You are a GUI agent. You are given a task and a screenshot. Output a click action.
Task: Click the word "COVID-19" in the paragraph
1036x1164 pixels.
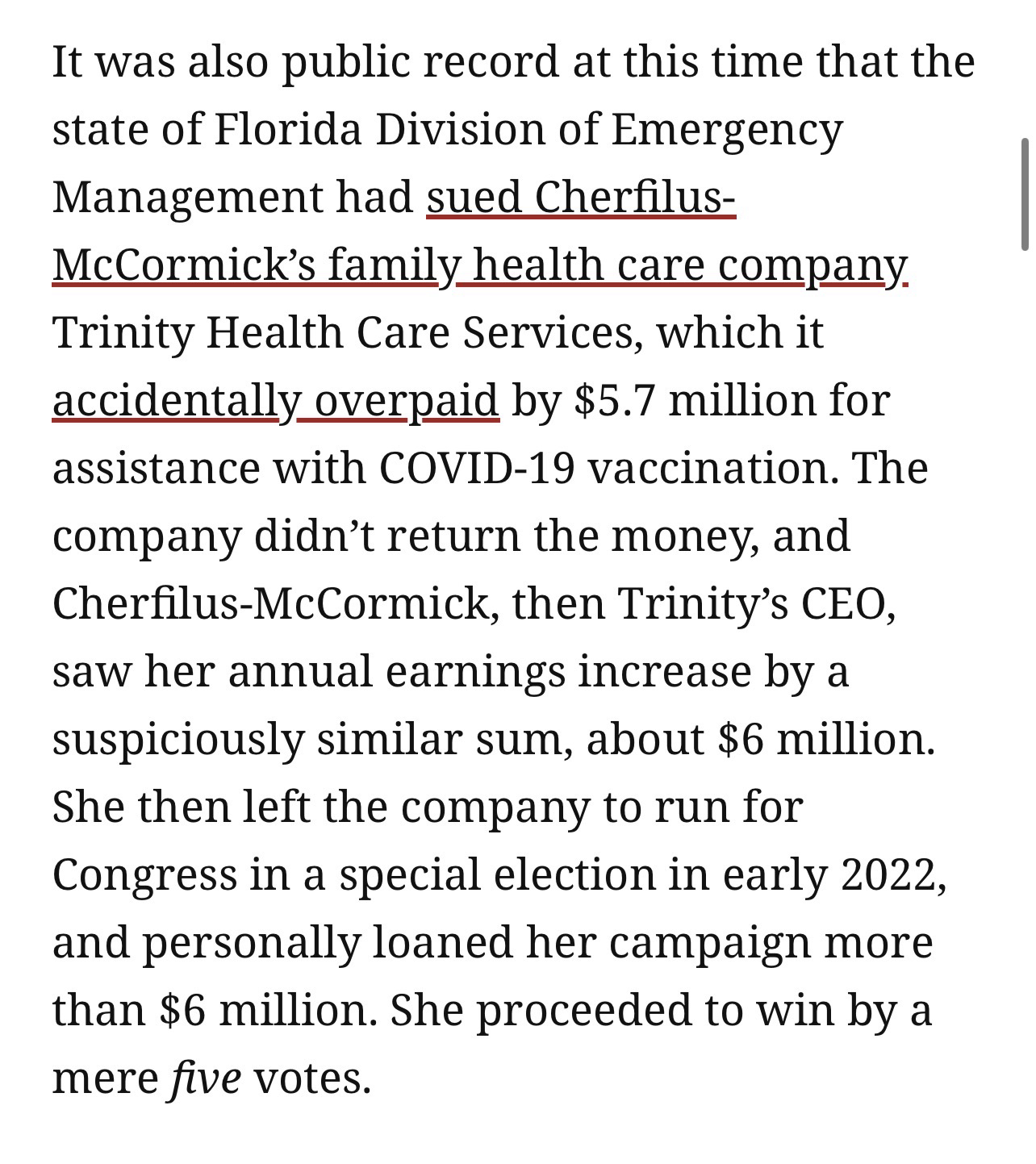click(476, 469)
